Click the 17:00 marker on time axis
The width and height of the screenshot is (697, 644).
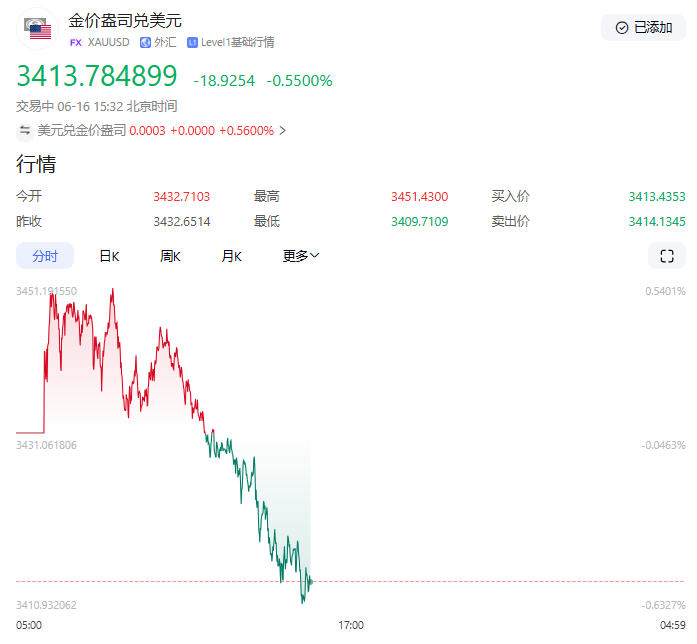coord(350,625)
